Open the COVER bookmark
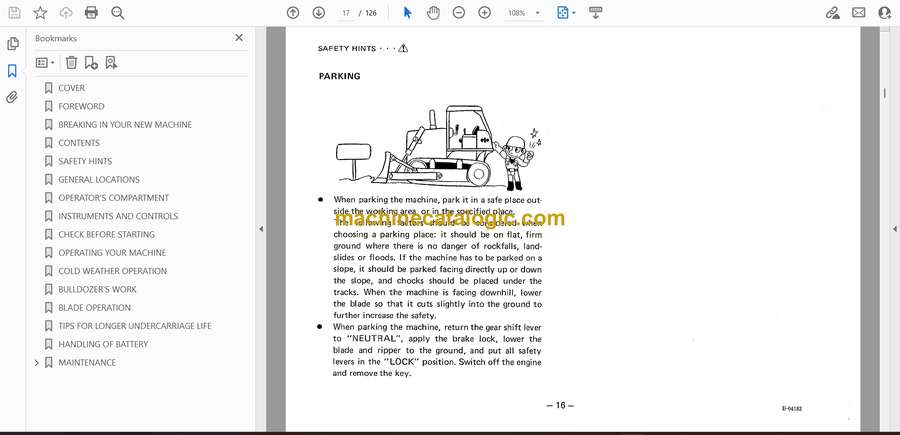This screenshot has height=435, width=900. pos(72,88)
